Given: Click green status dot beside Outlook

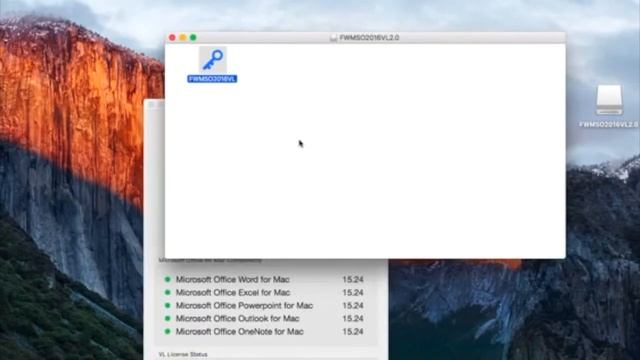Looking at the screenshot, I should [x=167, y=318].
